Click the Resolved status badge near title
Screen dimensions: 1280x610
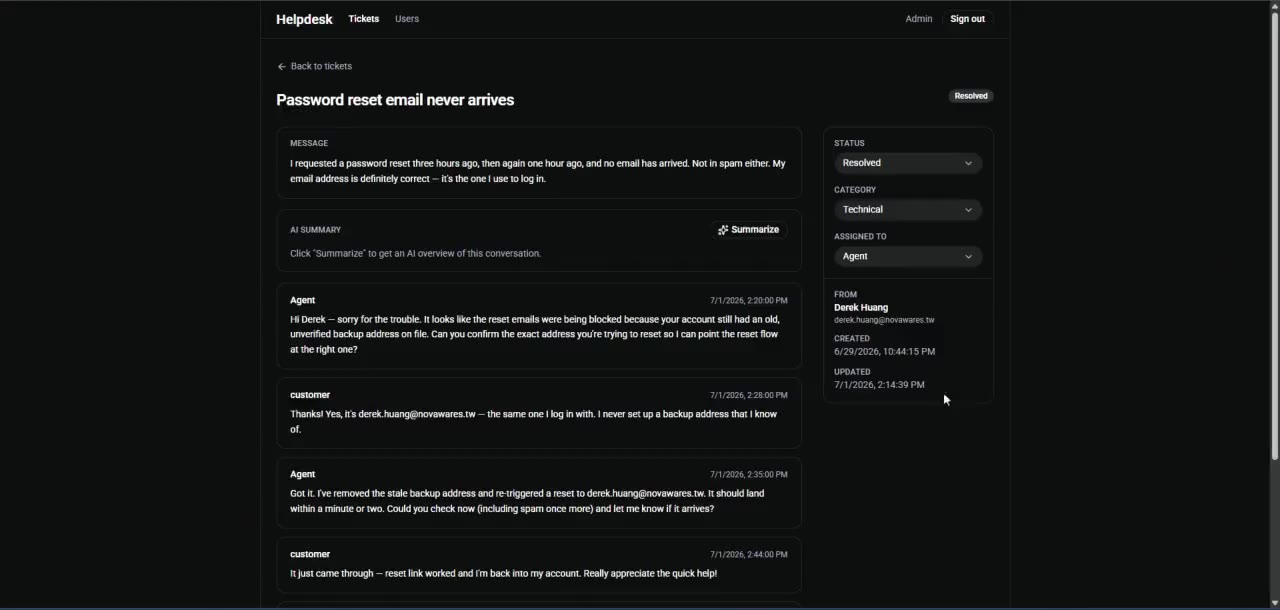click(971, 96)
